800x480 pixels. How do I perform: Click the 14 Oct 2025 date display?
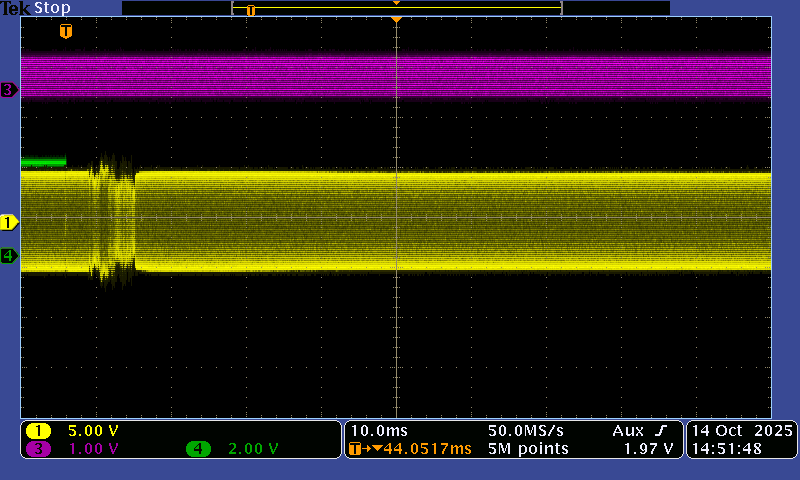click(741, 430)
